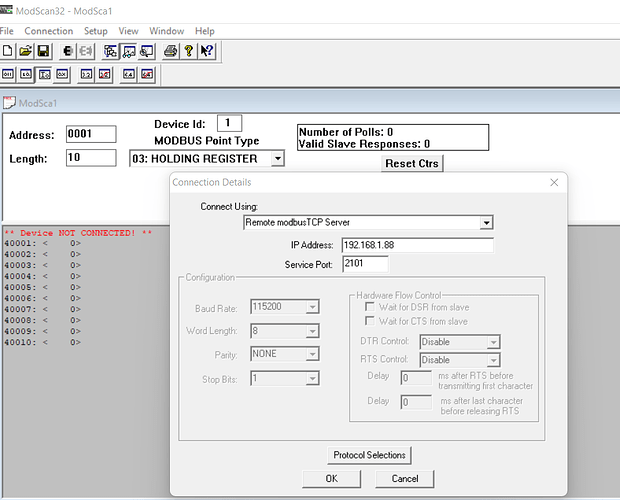The width and height of the screenshot is (620, 500).
Task: Open the Baud Rate 115200 dropdown
Action: pyautogui.click(x=312, y=307)
